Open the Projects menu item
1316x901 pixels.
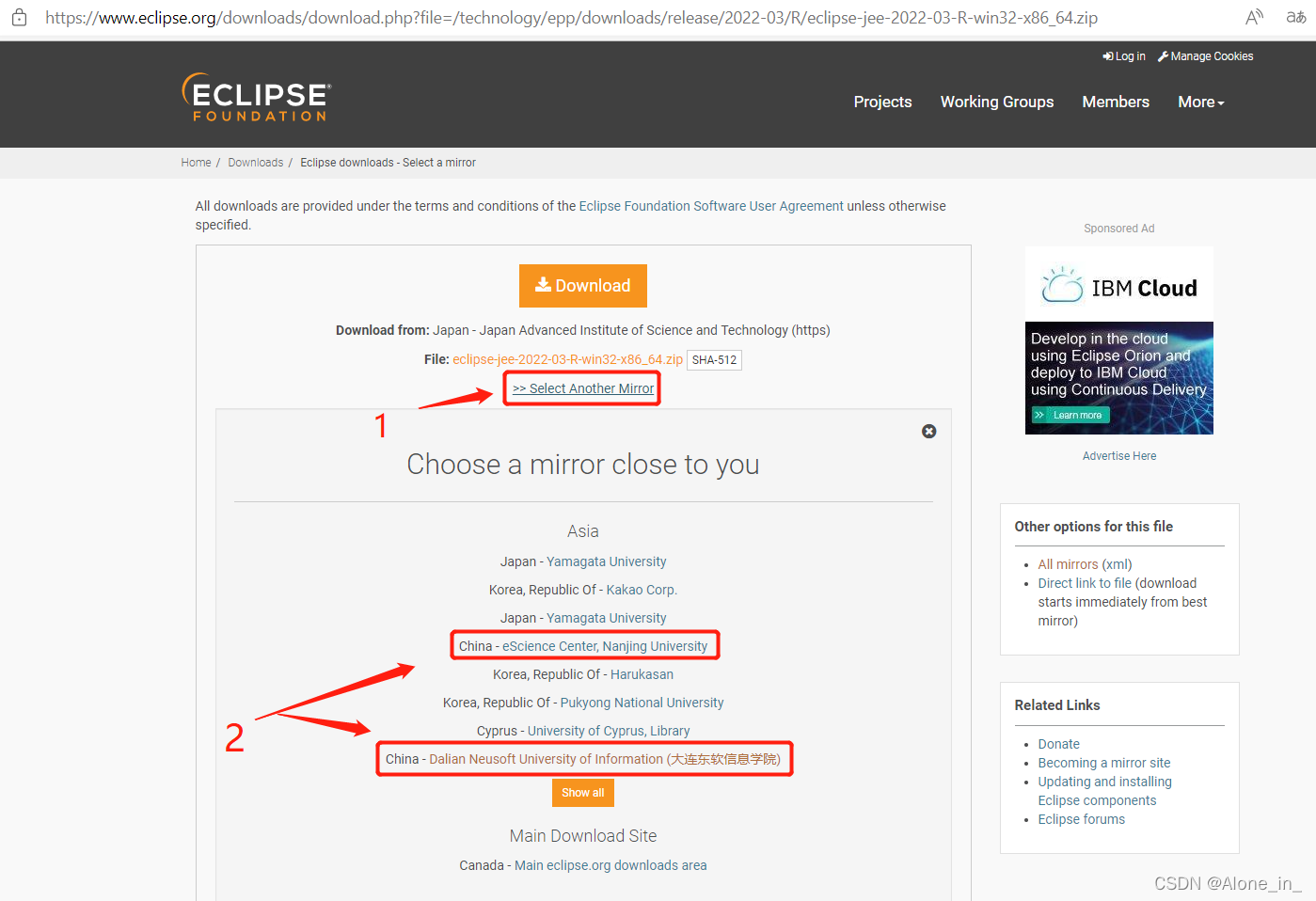(x=881, y=102)
